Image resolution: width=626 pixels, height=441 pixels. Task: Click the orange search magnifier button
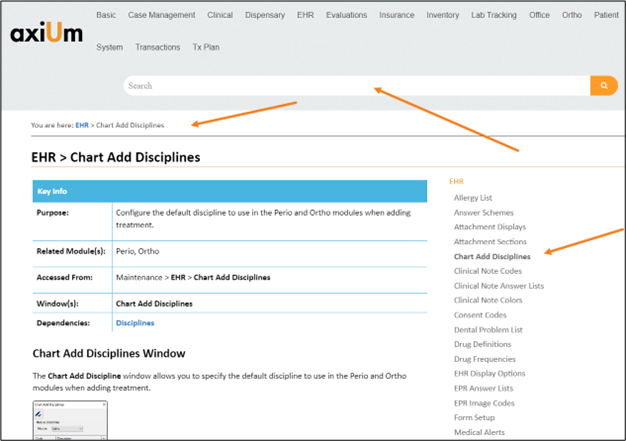click(604, 86)
